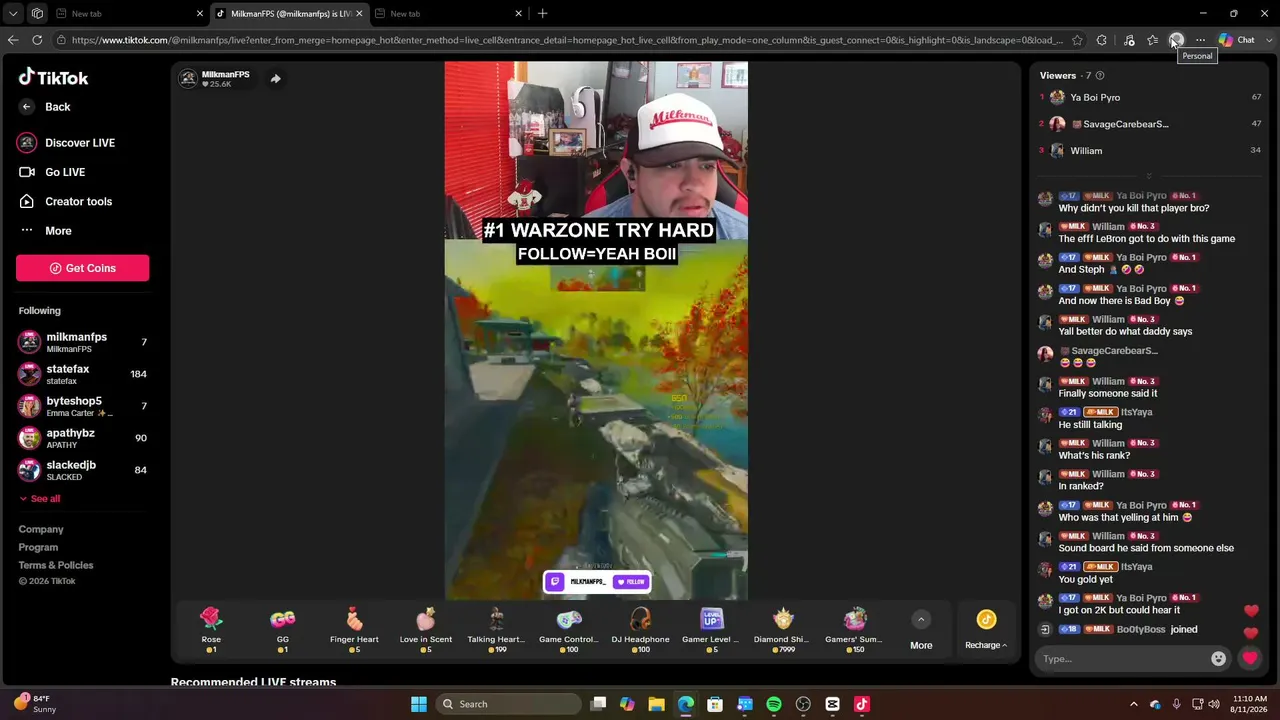The image size is (1280, 720).
Task: Open Windows Start menu
Action: coord(419,704)
